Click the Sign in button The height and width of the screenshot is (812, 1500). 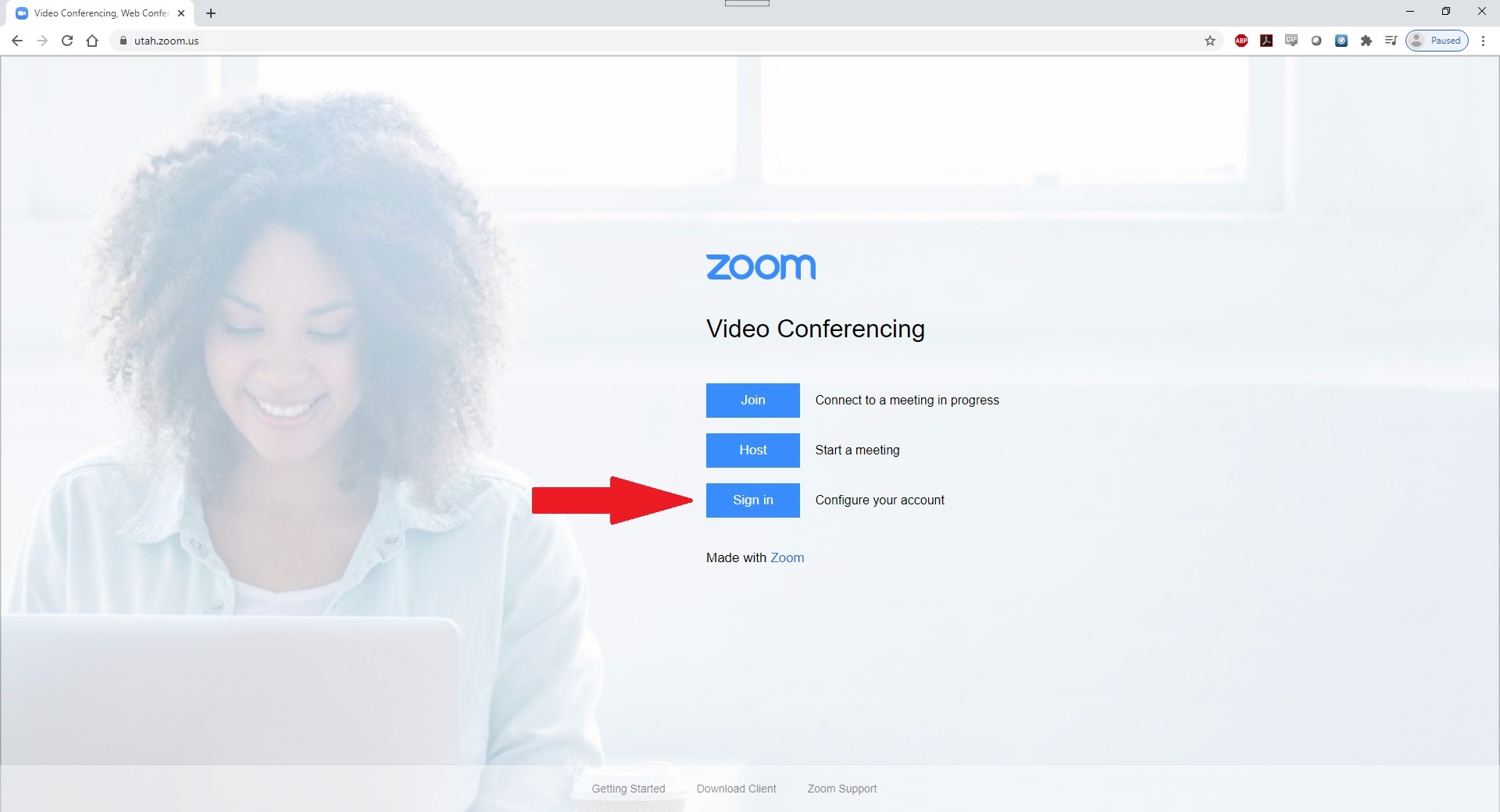point(752,500)
